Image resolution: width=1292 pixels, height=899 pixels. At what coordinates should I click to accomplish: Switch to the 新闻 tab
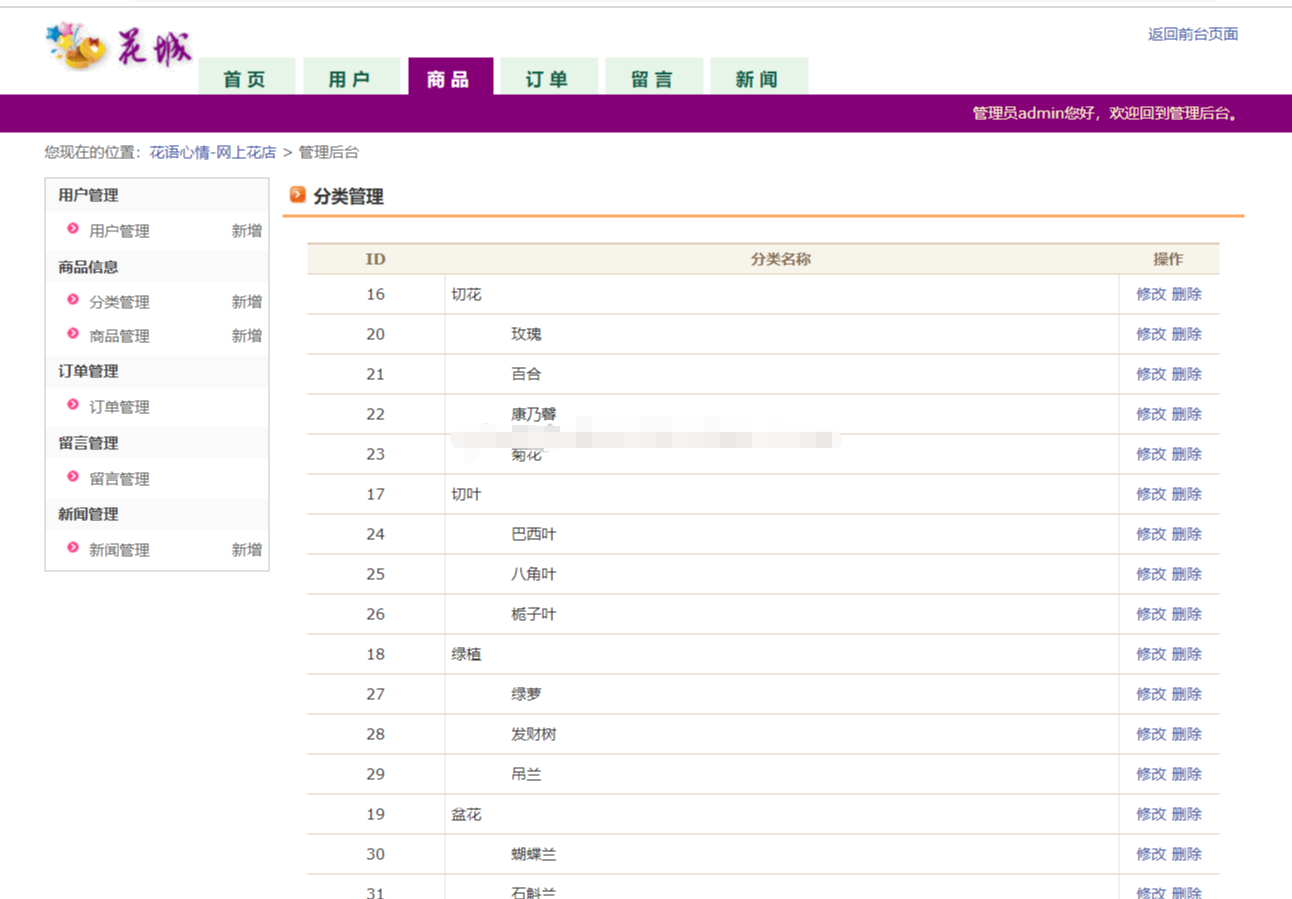pos(758,77)
